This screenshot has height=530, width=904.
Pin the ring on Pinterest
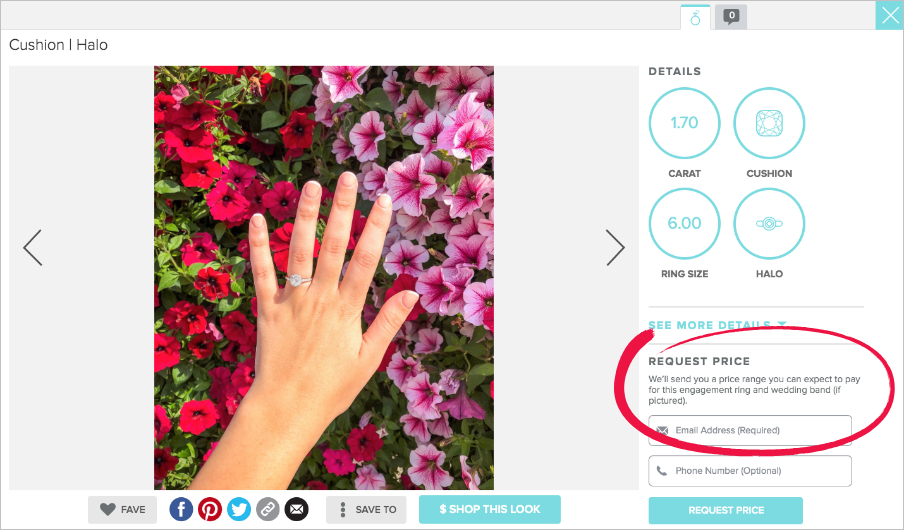210,509
